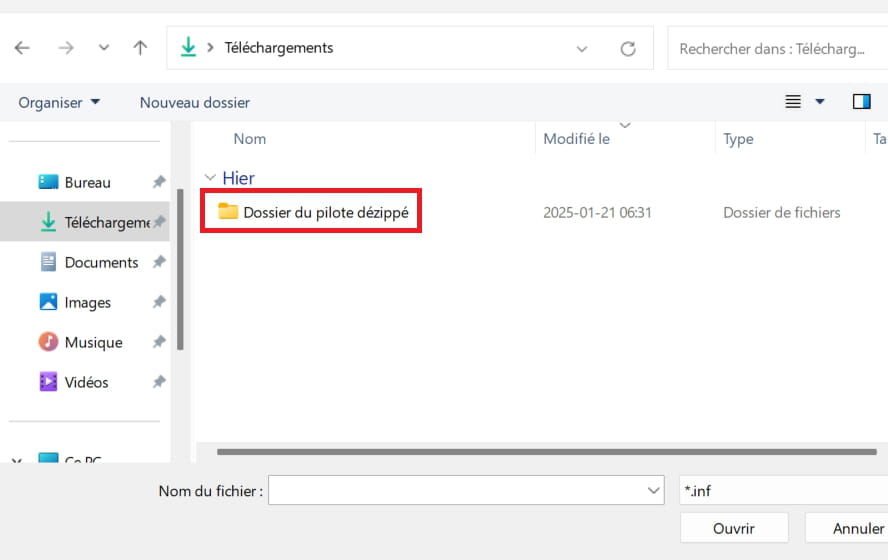
Task: Click the sidebar vertical scrollbar
Action: pos(180,270)
